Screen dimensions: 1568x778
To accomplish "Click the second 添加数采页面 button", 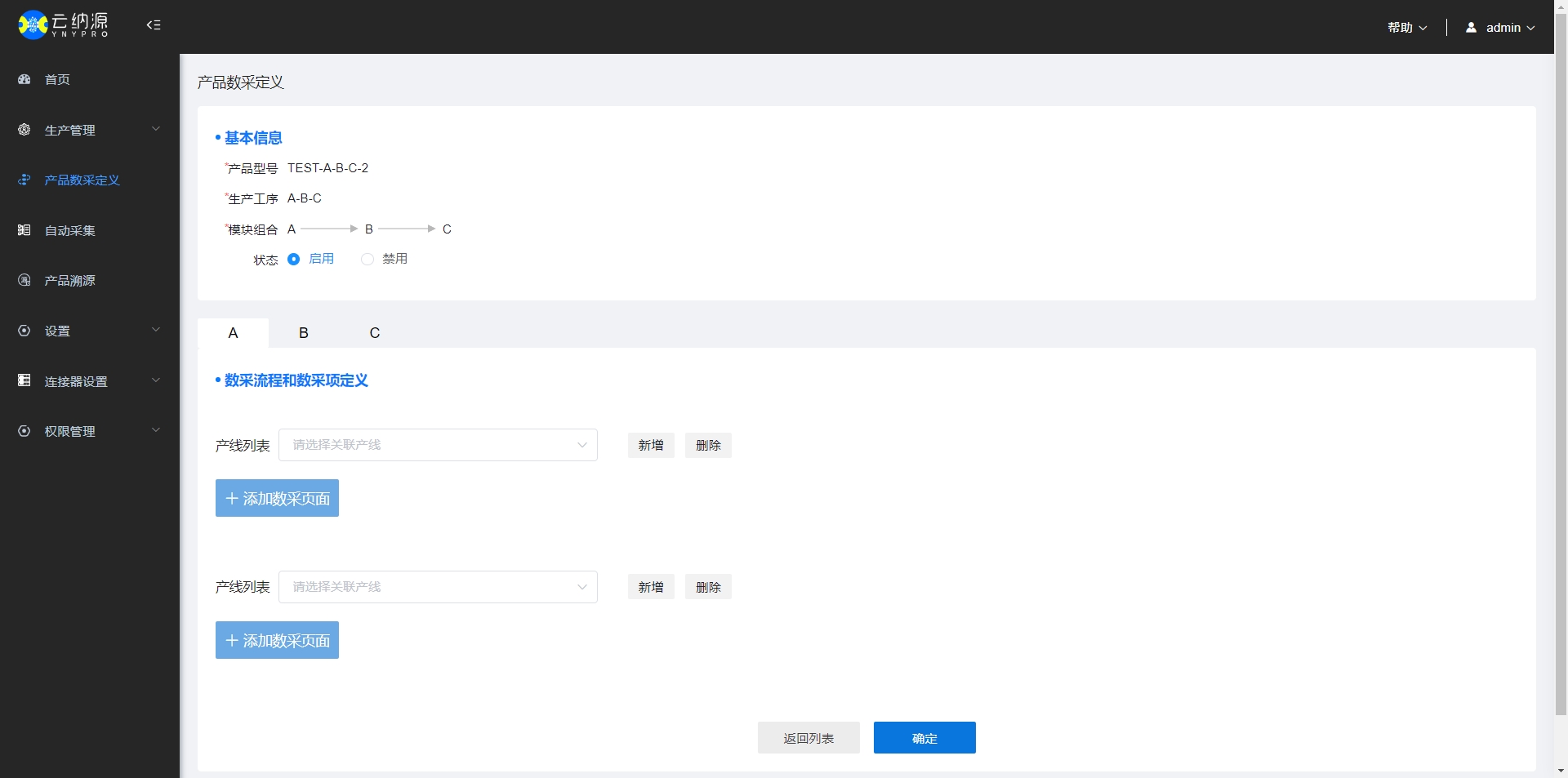I will [277, 640].
